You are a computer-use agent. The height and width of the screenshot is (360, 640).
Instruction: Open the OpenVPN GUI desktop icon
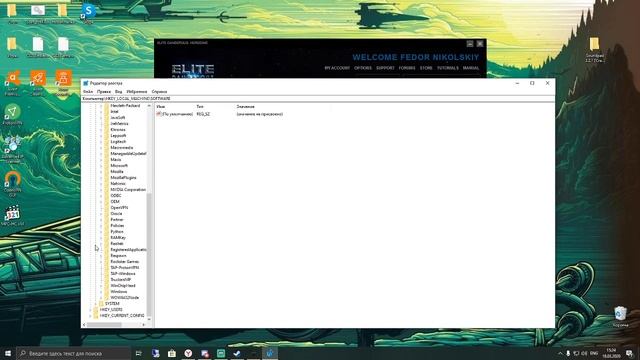pos(13,184)
